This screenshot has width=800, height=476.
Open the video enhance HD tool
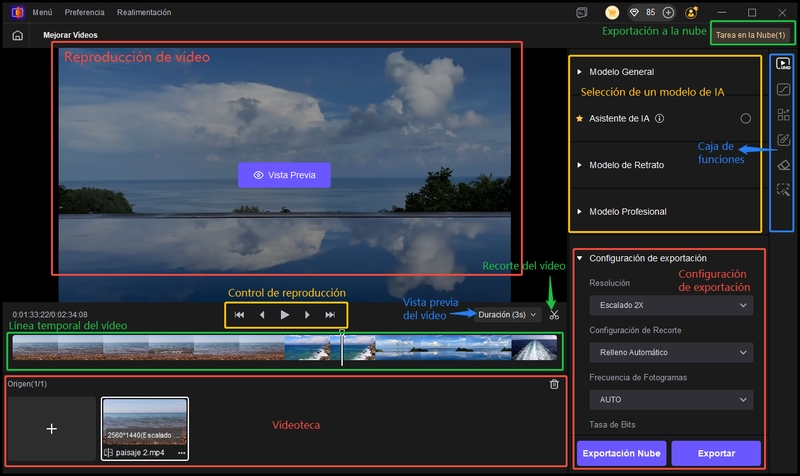[784, 66]
